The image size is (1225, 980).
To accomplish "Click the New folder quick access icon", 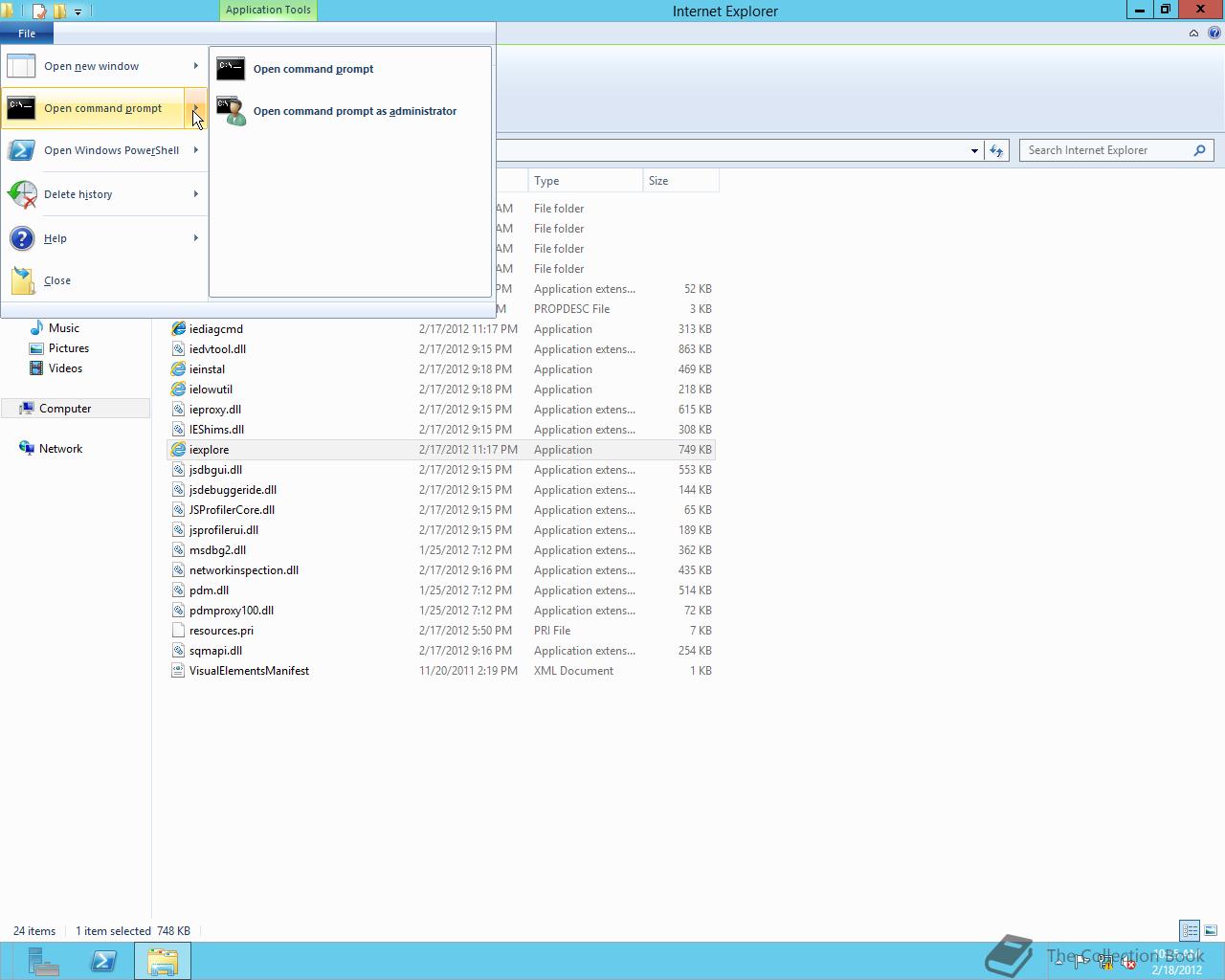I will tap(59, 11).
